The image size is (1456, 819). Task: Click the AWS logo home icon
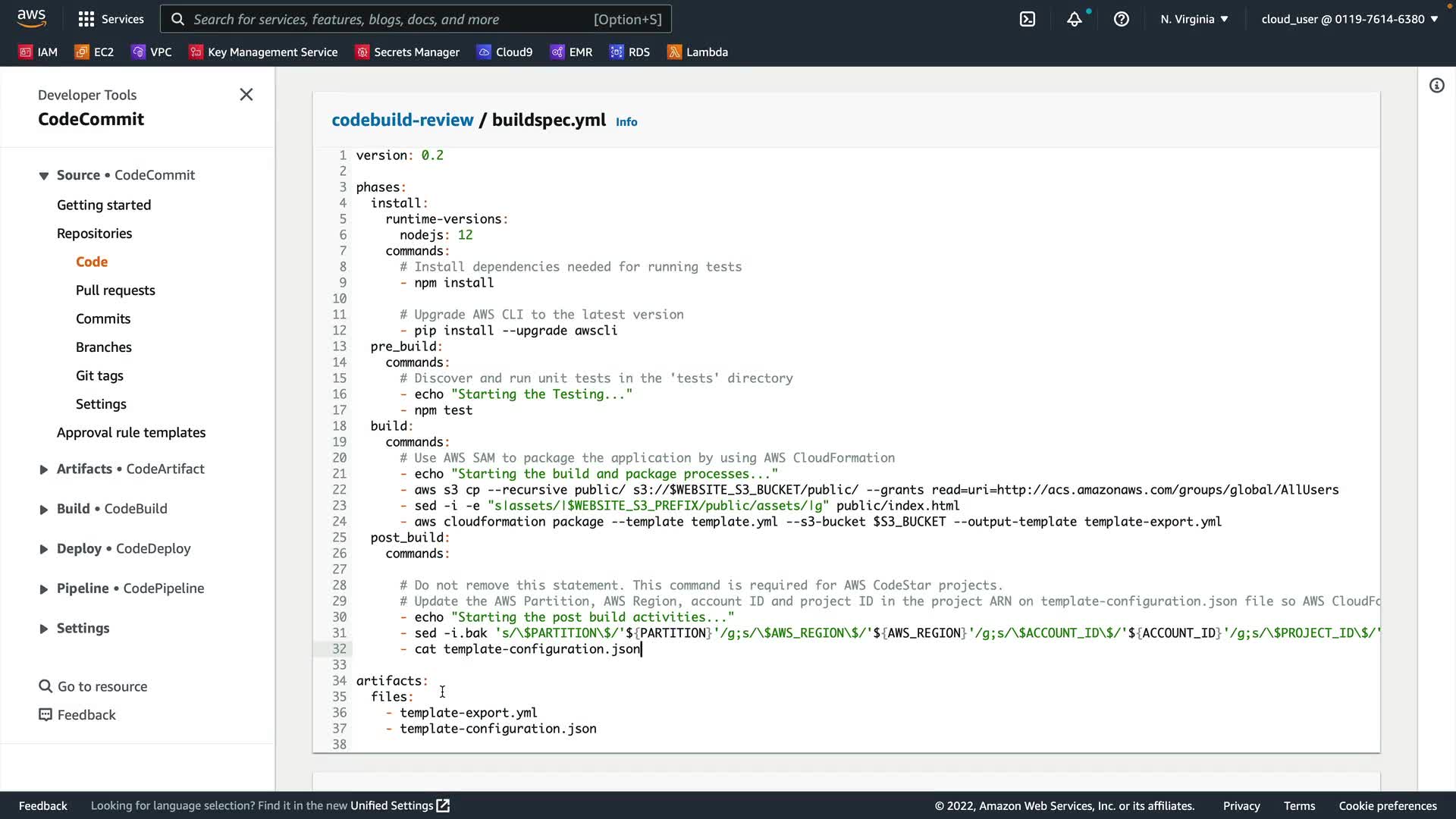(x=31, y=17)
